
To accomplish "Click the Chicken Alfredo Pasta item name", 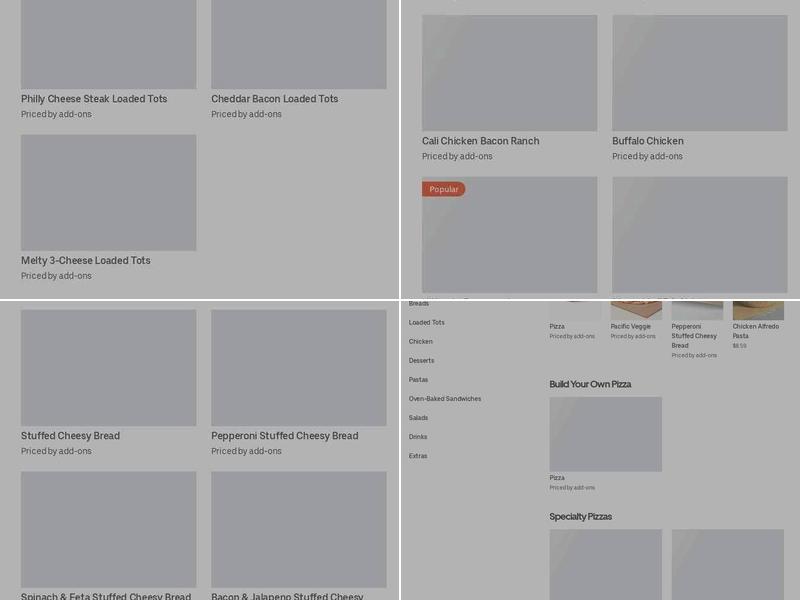I will tap(756, 331).
